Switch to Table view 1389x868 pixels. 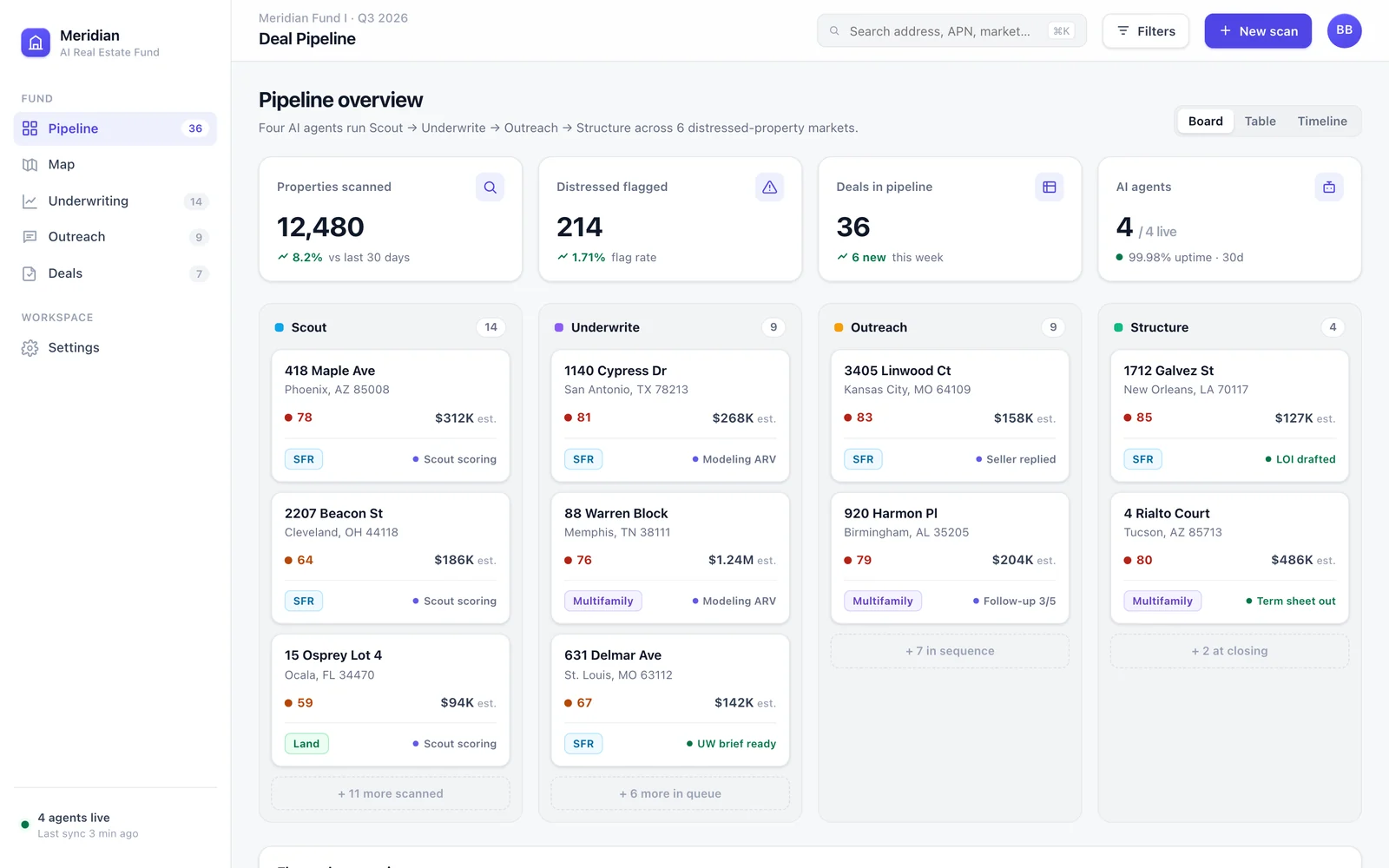pyautogui.click(x=1260, y=122)
